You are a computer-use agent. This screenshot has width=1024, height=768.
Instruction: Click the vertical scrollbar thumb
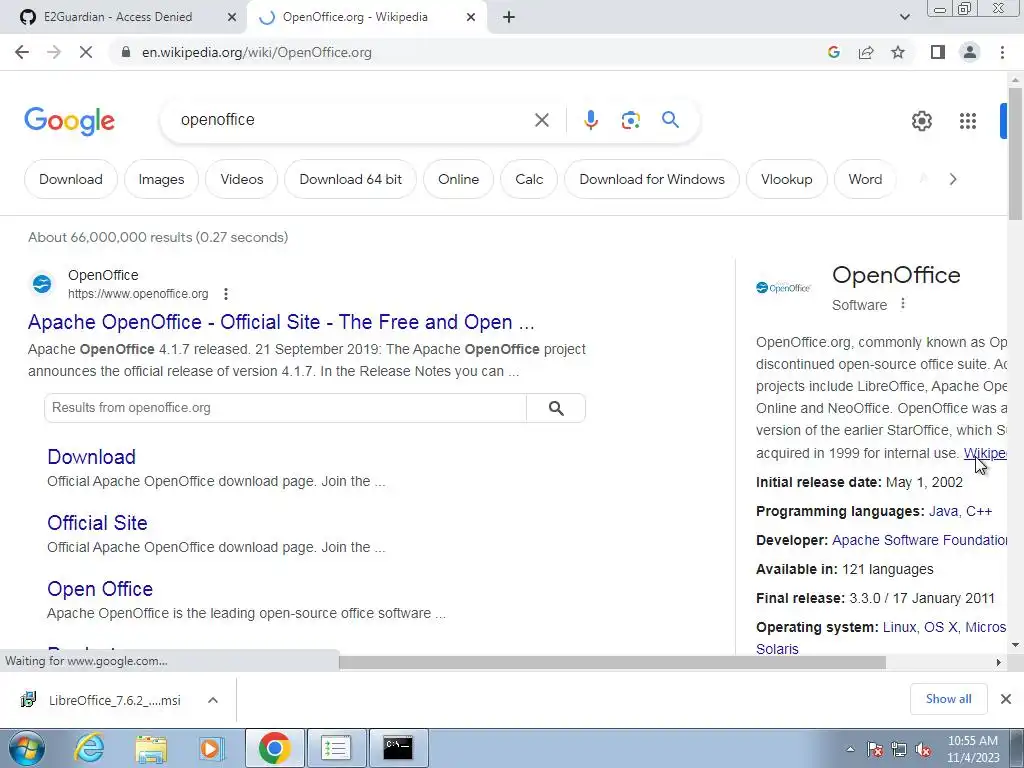[x=1015, y=153]
